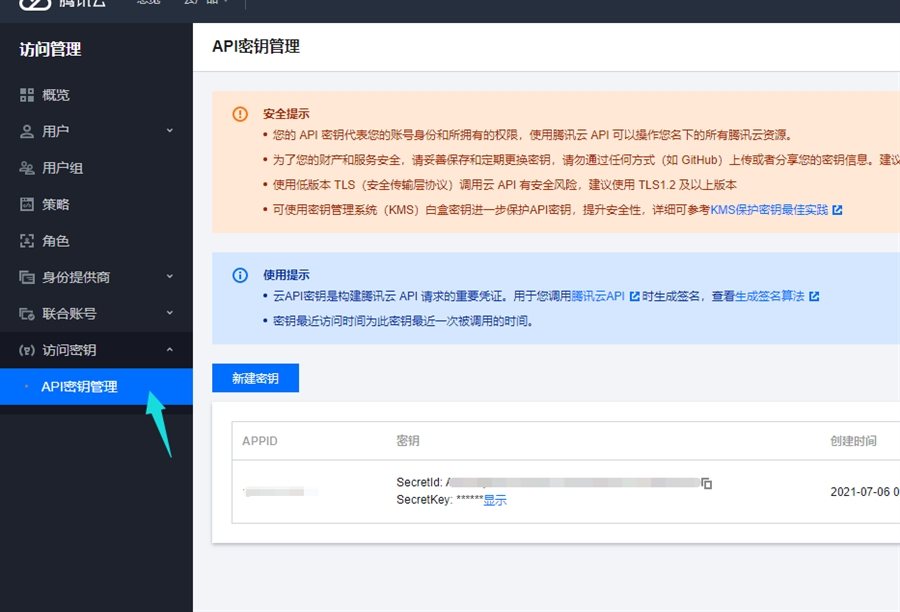Click the orange 安全提示 warning icon
This screenshot has height=612, width=900.
pyautogui.click(x=240, y=114)
